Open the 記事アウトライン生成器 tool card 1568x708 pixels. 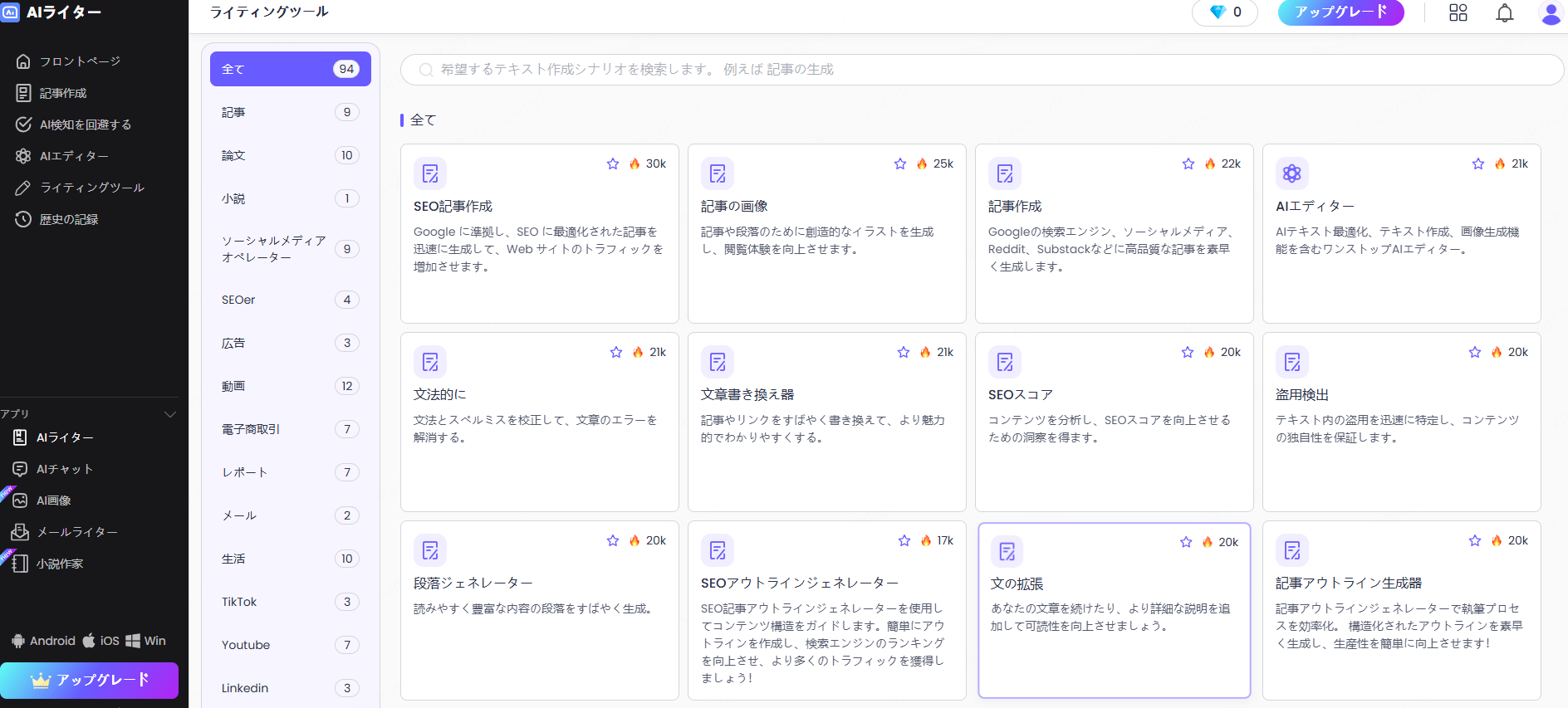(1402, 610)
